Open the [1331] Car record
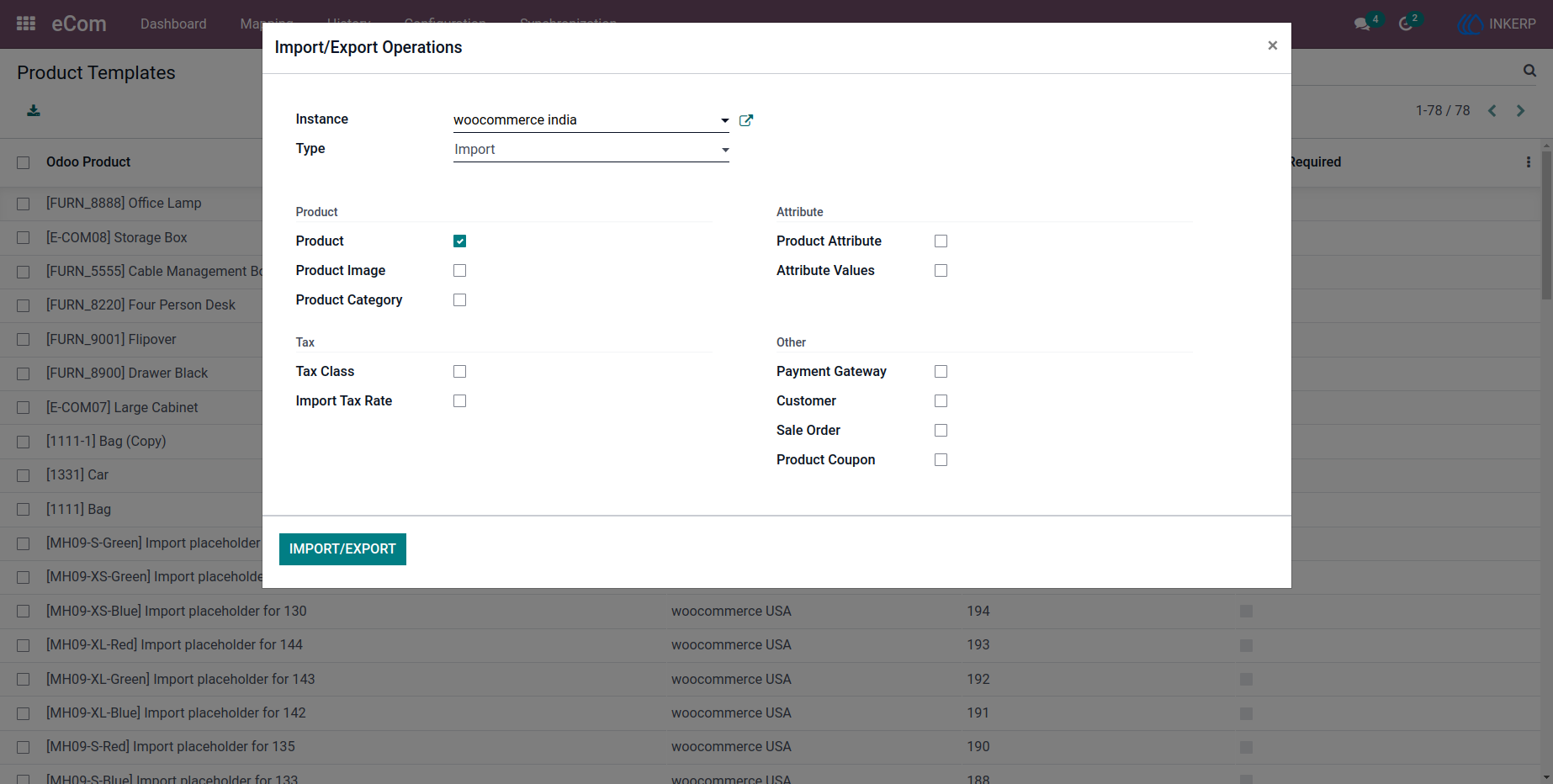The height and width of the screenshot is (784, 1553). click(x=77, y=474)
